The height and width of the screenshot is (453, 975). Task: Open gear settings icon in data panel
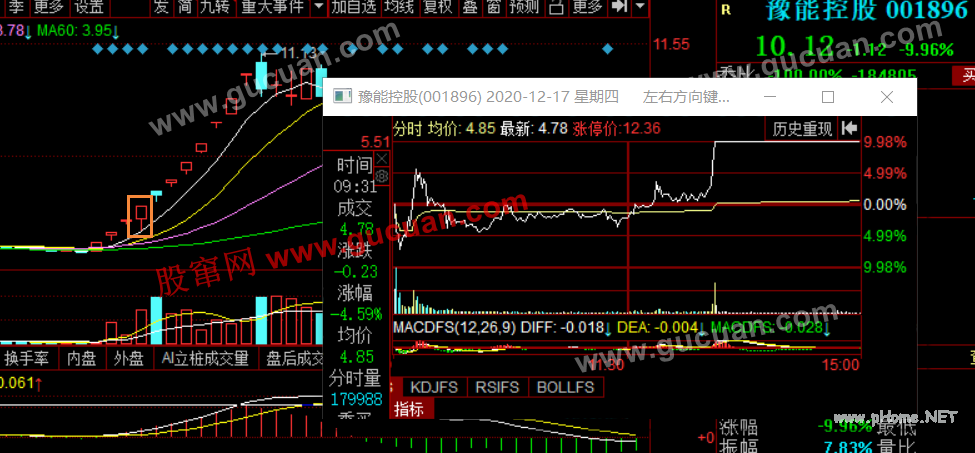point(382,176)
